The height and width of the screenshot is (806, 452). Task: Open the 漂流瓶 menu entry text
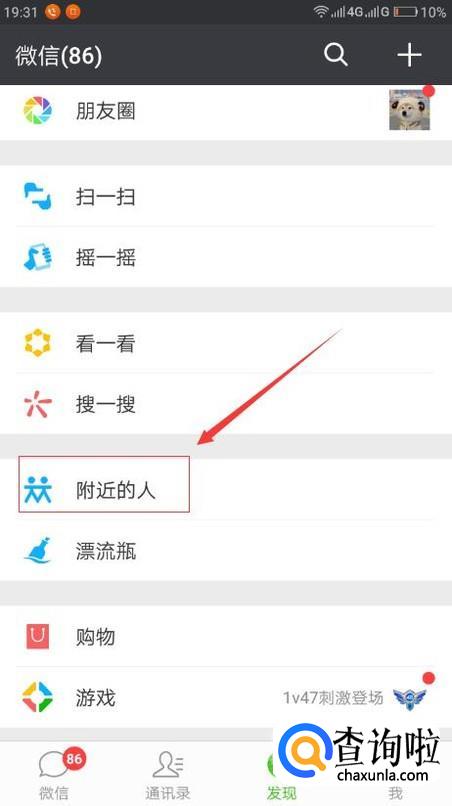[106, 551]
